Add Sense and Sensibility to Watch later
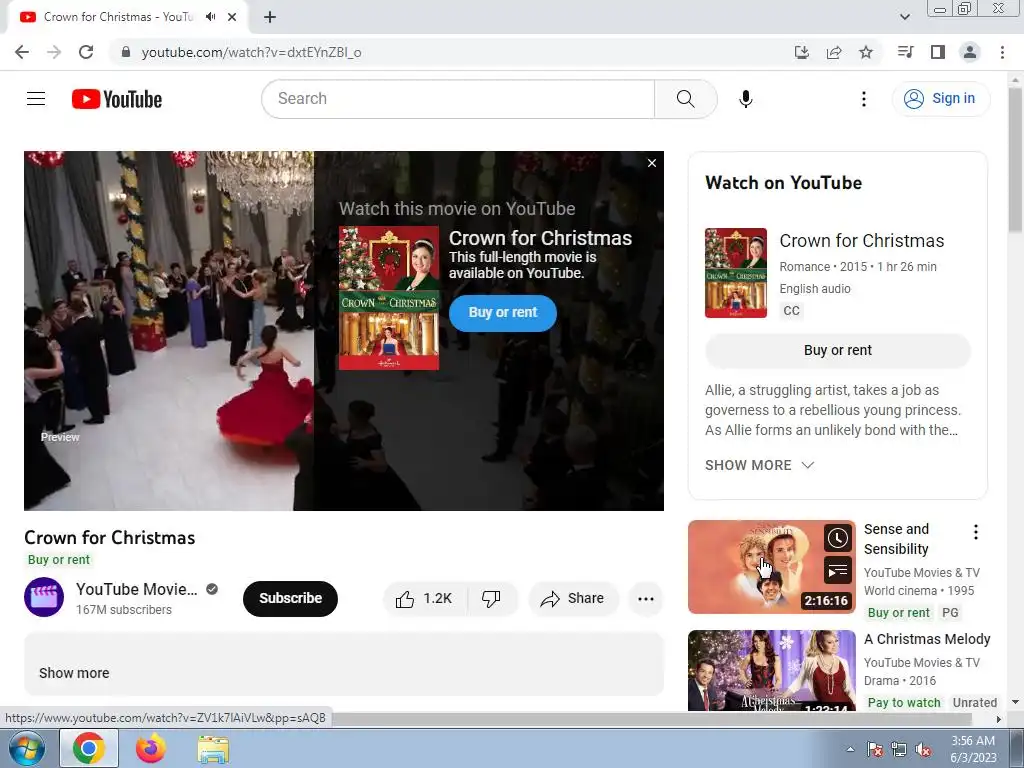Image resolution: width=1024 pixels, height=768 pixels. pyautogui.click(x=837, y=538)
